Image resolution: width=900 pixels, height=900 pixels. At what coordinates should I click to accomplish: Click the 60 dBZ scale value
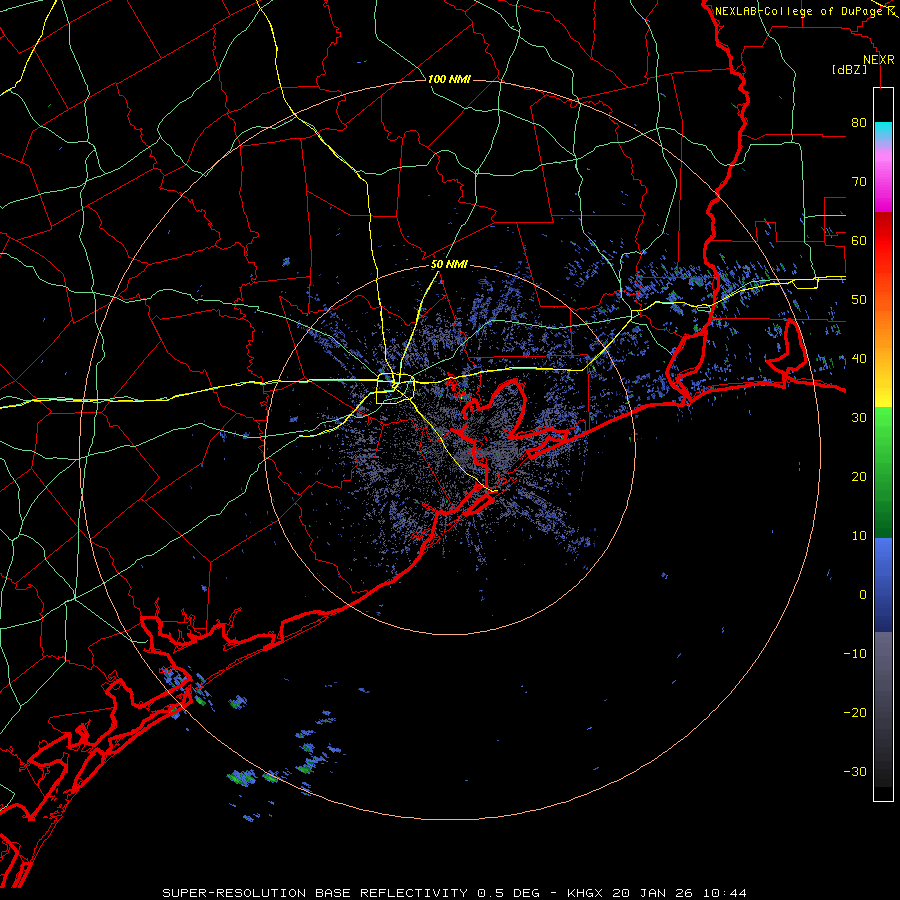[x=859, y=240]
